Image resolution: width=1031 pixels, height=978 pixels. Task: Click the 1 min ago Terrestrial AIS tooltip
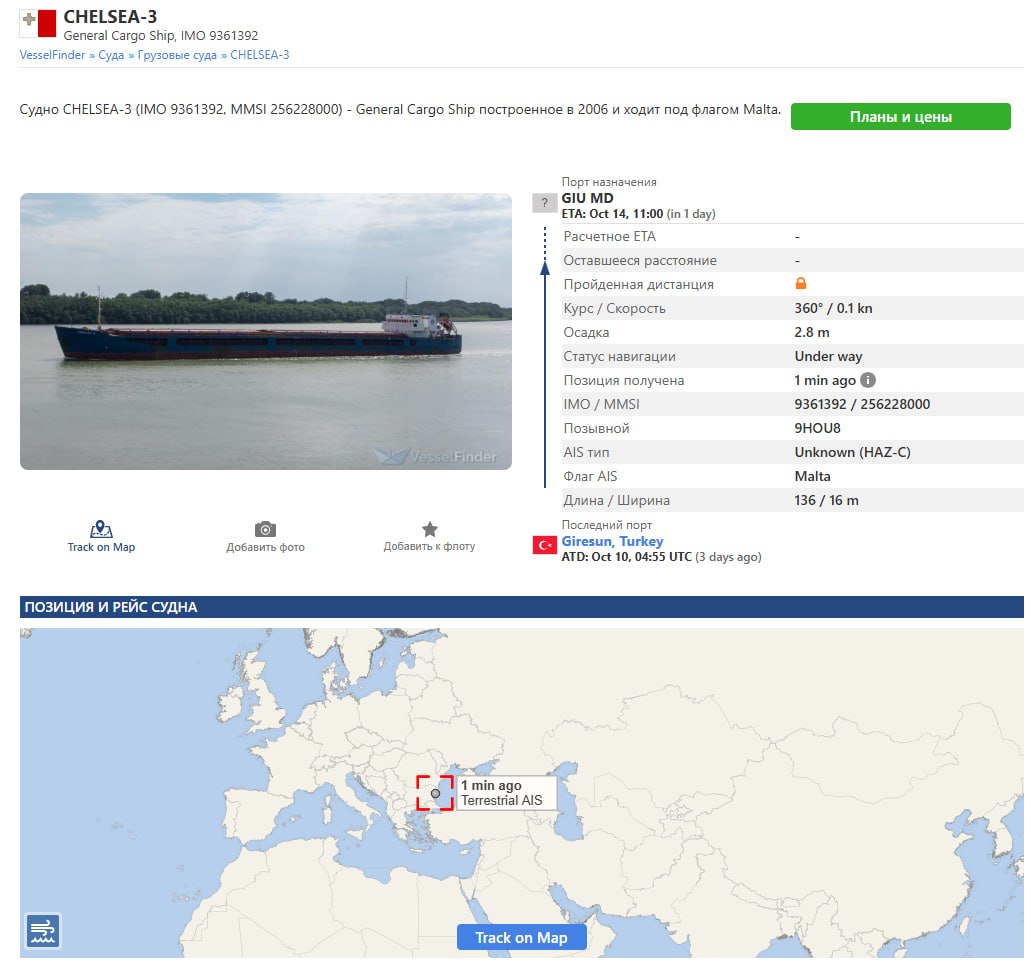[506, 793]
